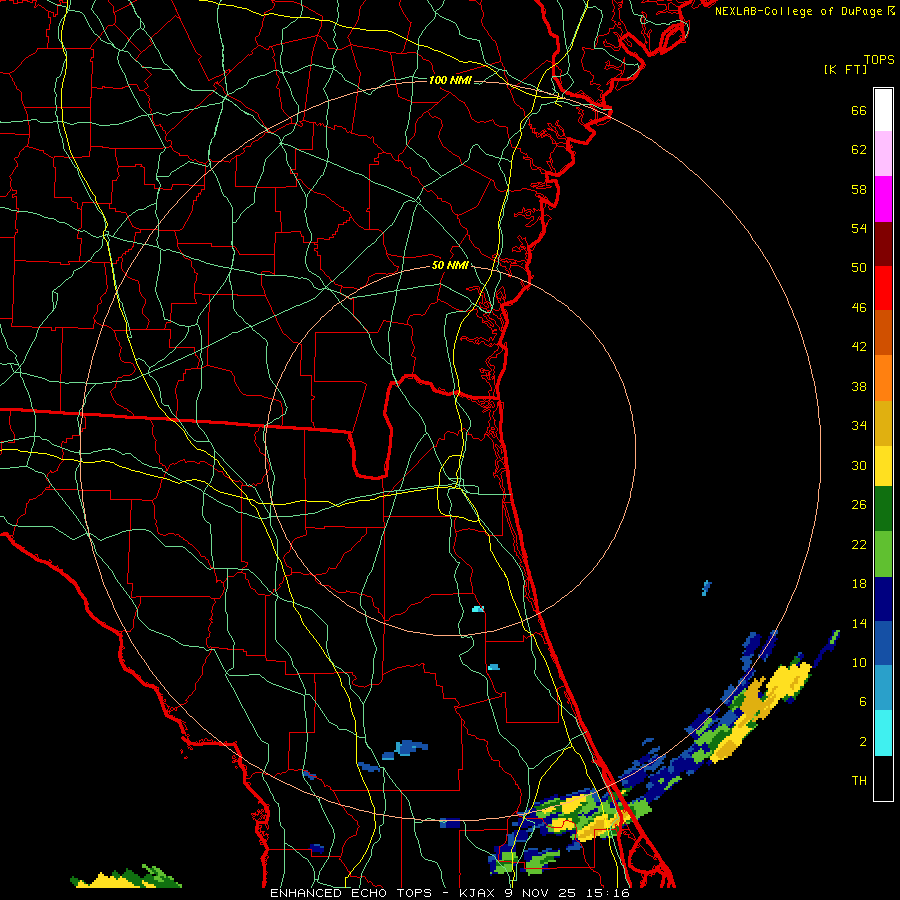Choose the bright red legend swatch

pyautogui.click(x=883, y=288)
